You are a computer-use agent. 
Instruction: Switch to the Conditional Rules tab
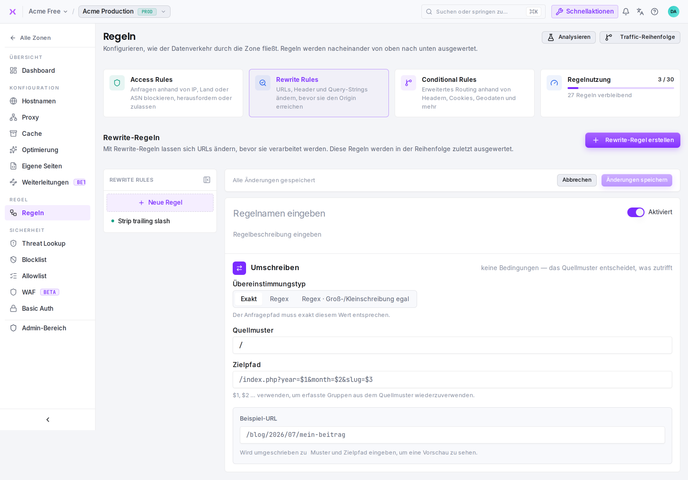coord(464,93)
